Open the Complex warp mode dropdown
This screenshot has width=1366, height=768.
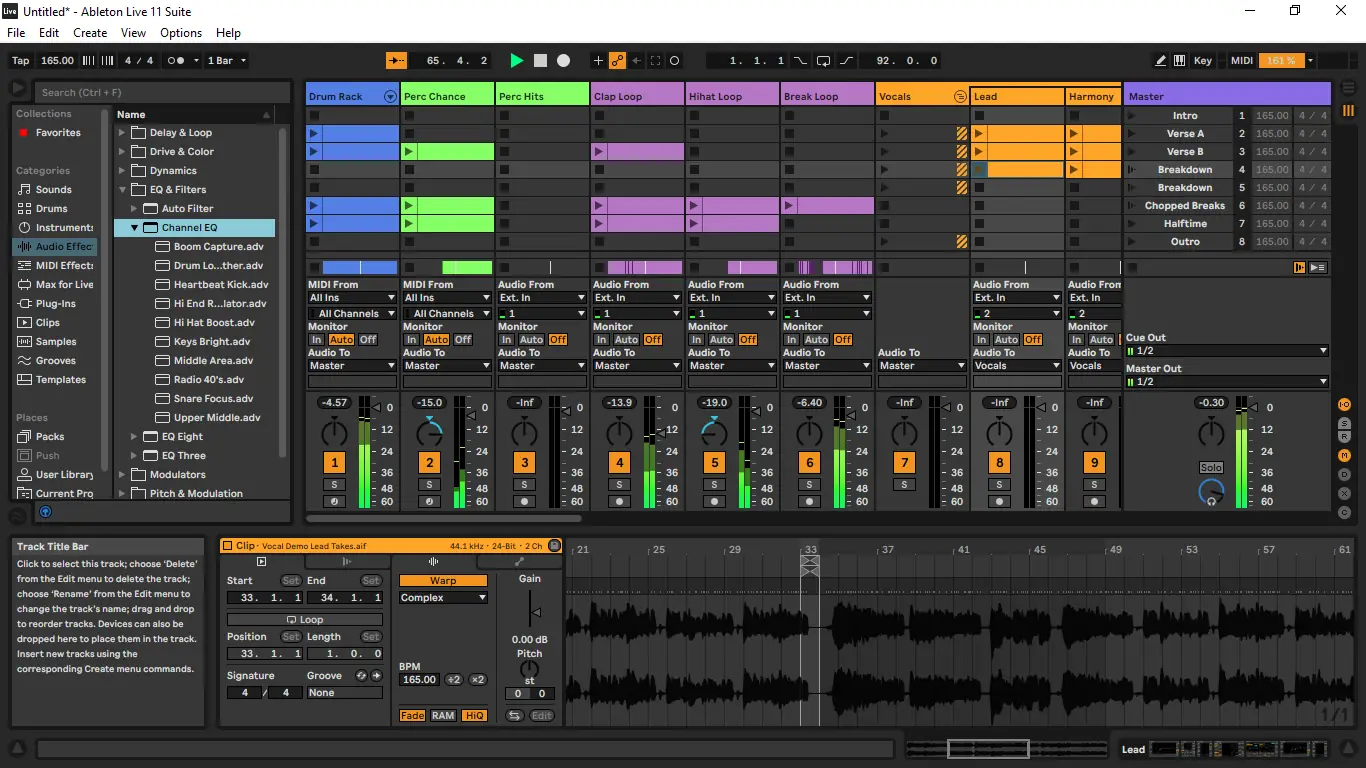click(x=443, y=598)
